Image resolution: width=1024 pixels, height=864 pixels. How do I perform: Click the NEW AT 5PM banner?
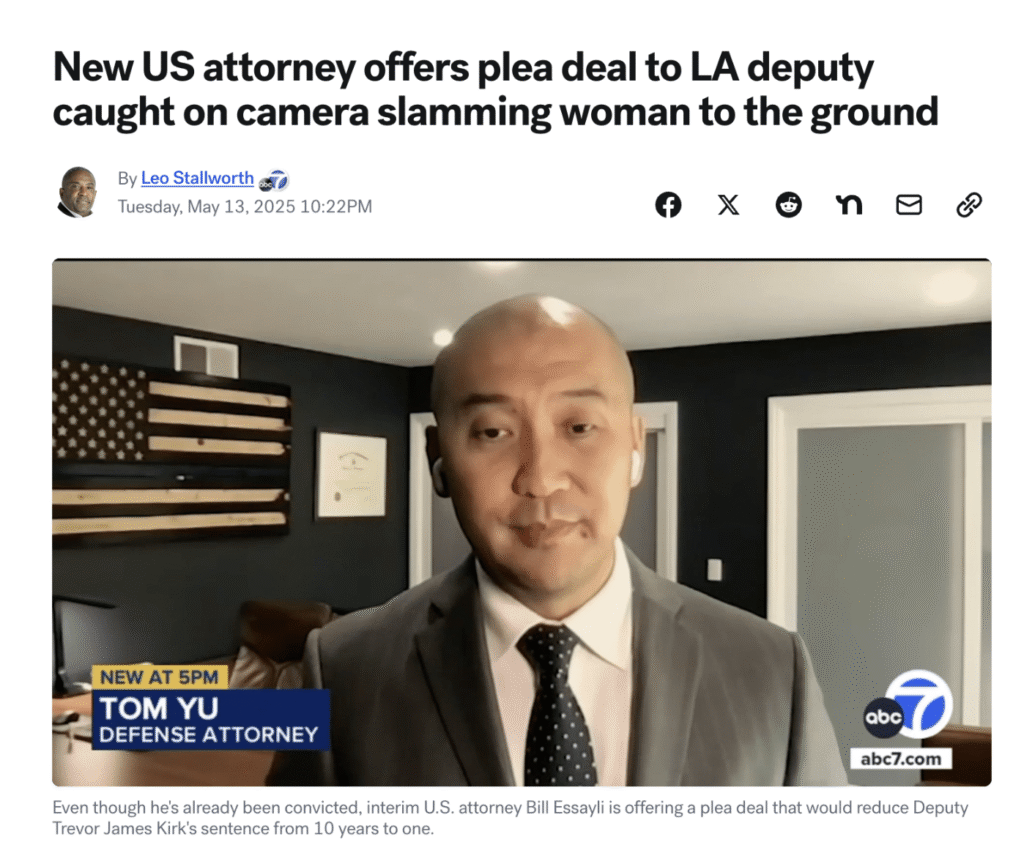click(159, 677)
